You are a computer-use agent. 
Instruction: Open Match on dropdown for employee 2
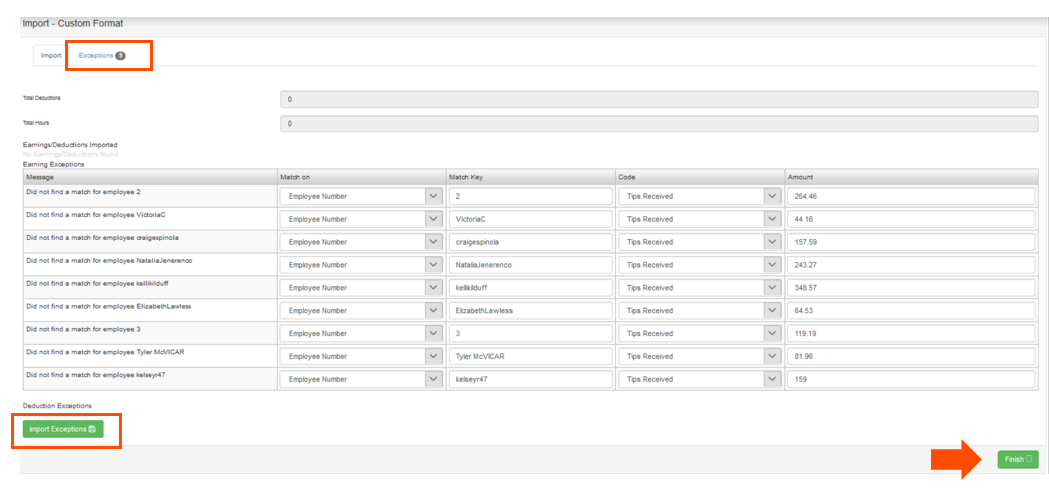[361, 197]
